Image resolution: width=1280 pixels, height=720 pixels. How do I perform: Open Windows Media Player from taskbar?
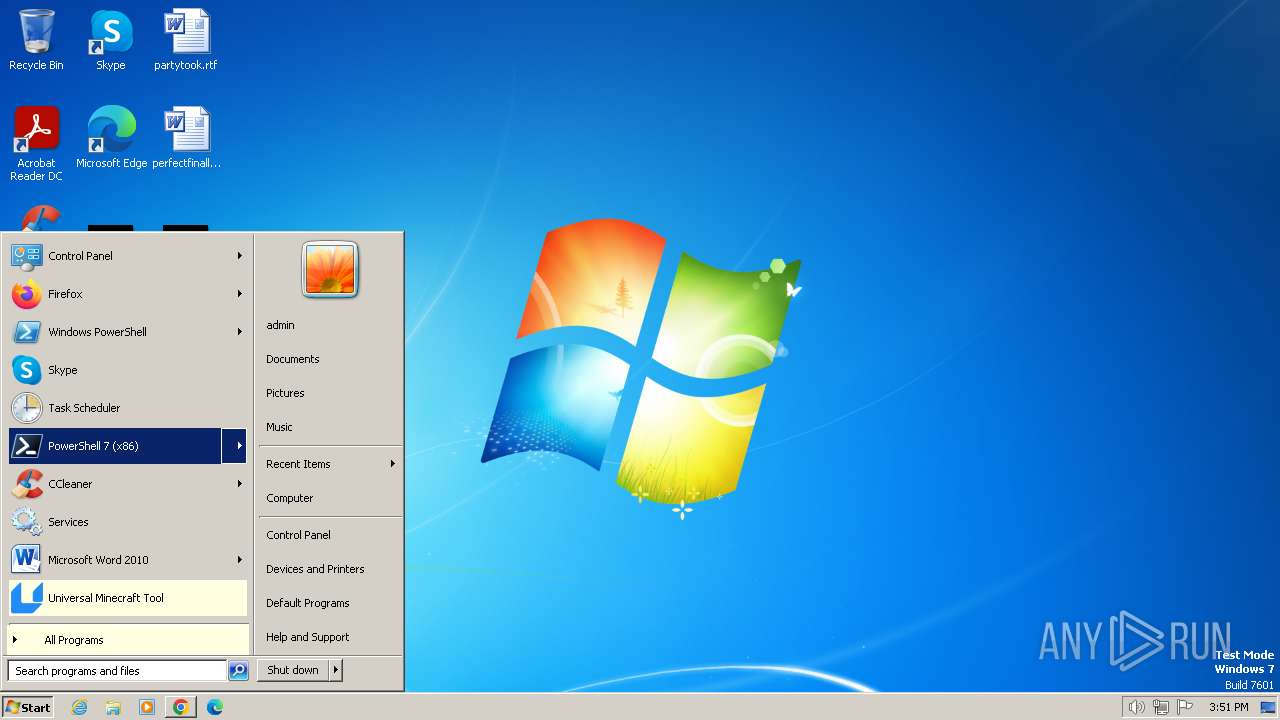(147, 707)
